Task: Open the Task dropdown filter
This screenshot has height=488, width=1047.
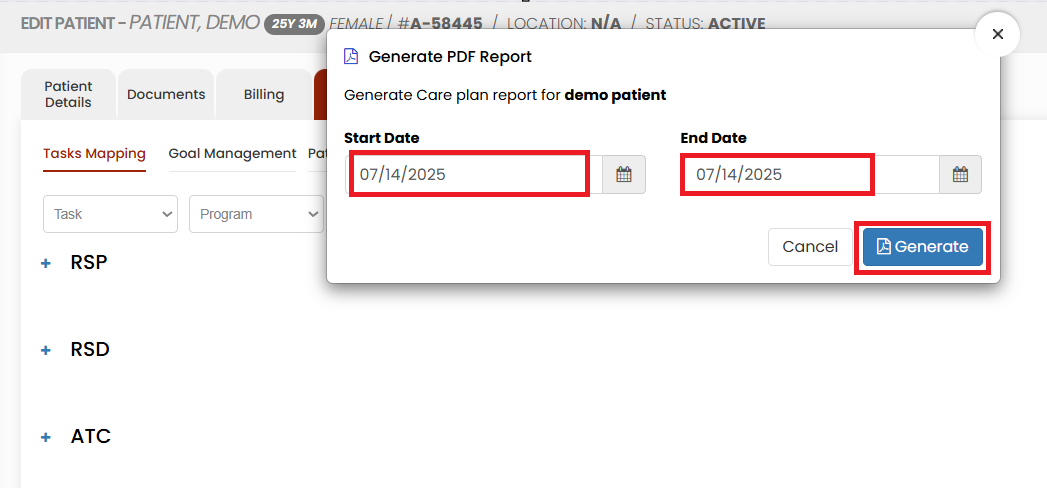Action: (110, 214)
